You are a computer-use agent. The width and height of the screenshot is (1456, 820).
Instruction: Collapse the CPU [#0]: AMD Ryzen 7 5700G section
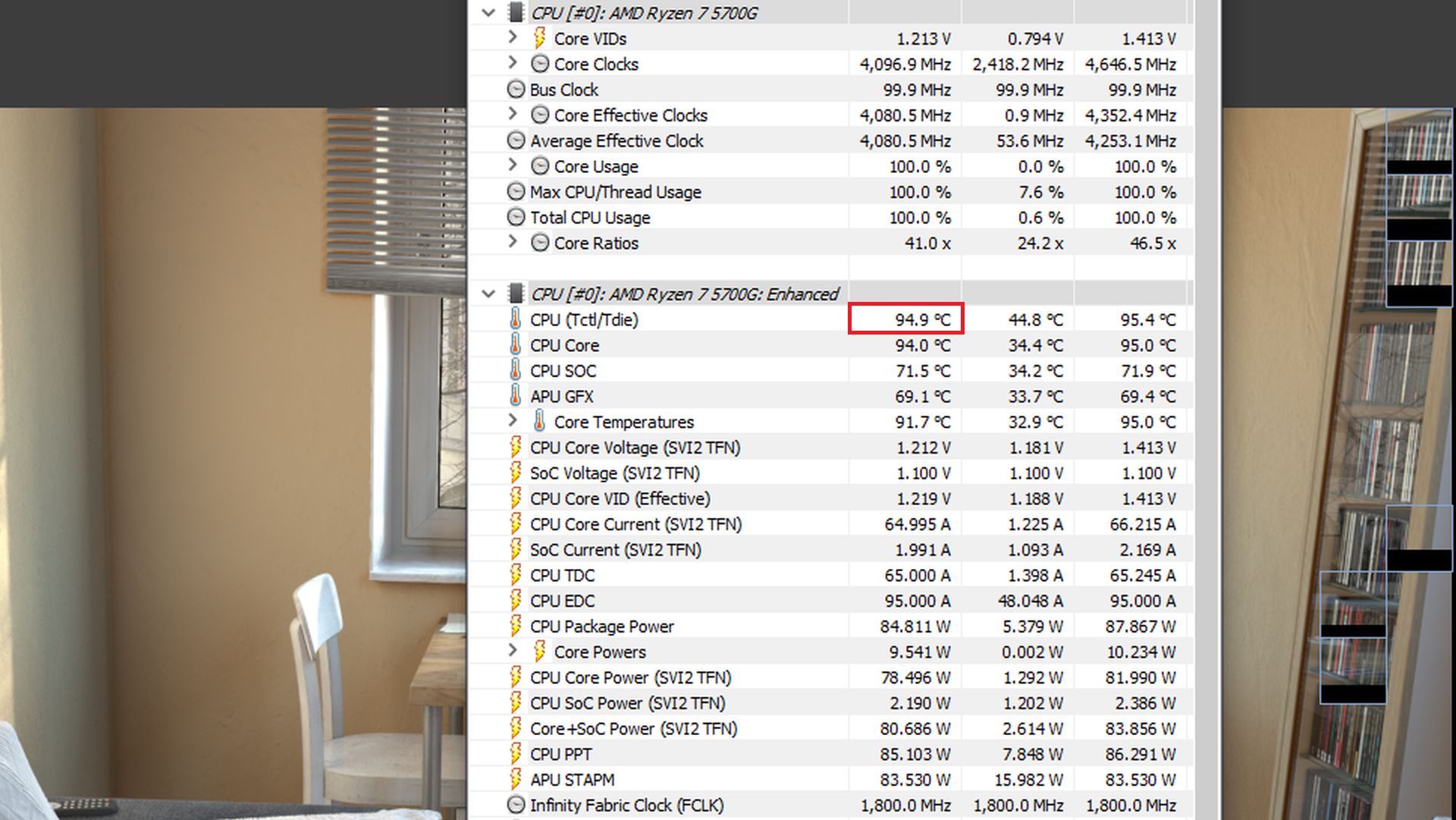point(488,12)
